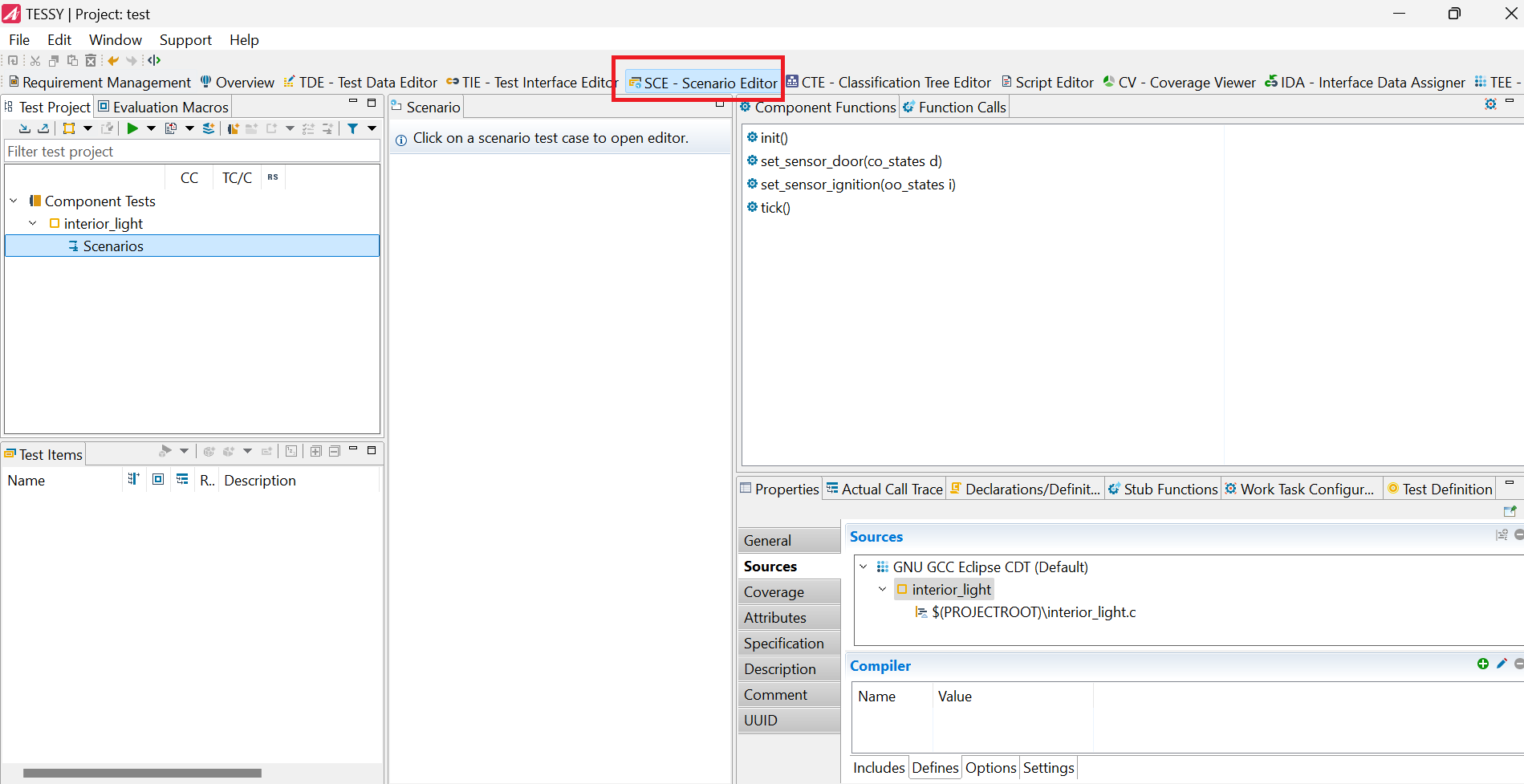Select Coverage properties section
1524x784 pixels.
coord(789,591)
